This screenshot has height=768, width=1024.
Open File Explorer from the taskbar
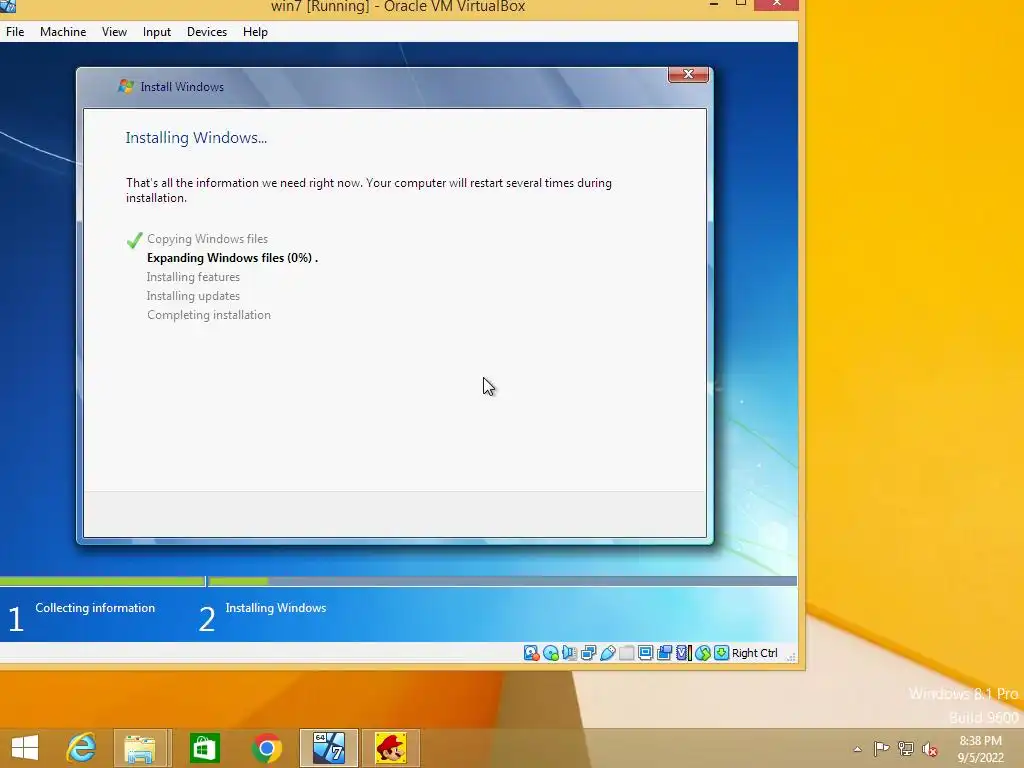(140, 748)
